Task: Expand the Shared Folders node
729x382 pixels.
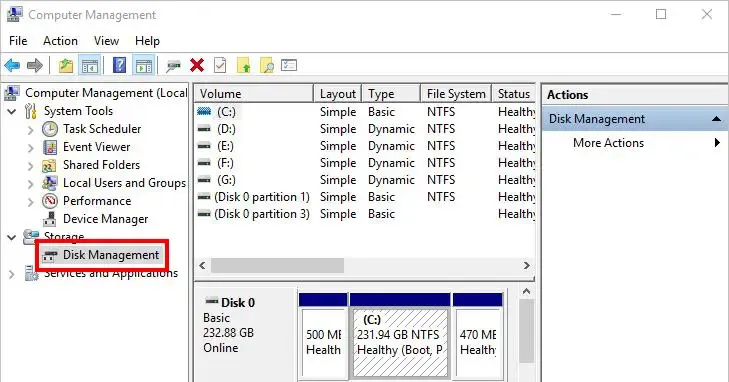Action: (31, 165)
